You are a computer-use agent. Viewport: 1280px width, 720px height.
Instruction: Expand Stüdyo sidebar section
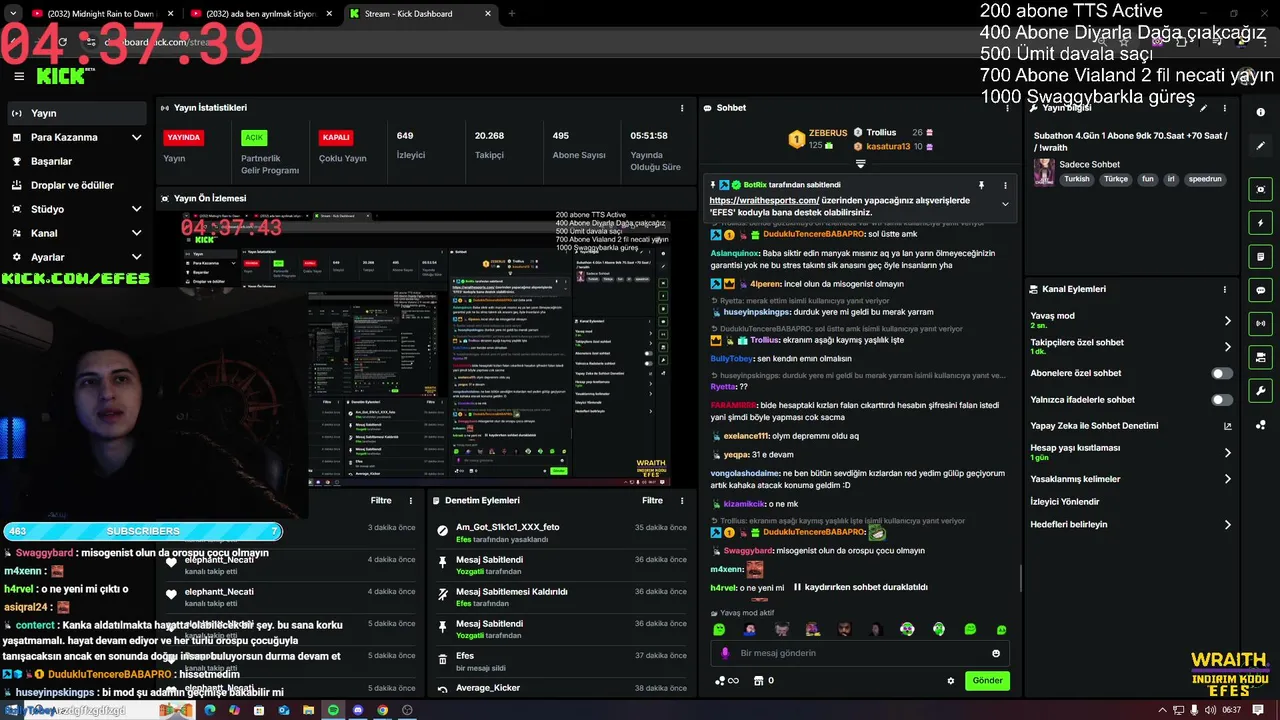[x=136, y=209]
